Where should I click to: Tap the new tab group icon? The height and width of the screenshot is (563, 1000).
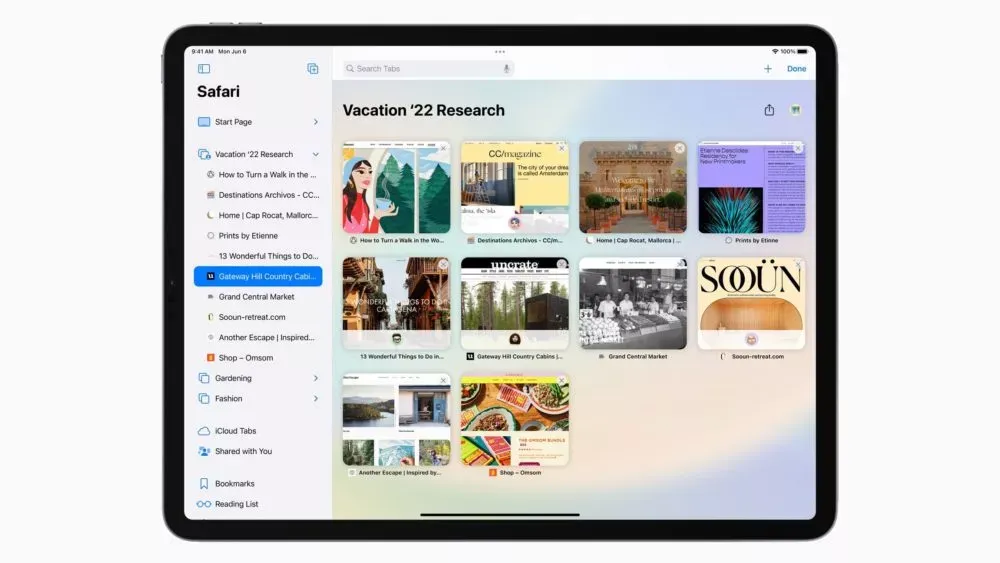pyautogui.click(x=313, y=69)
